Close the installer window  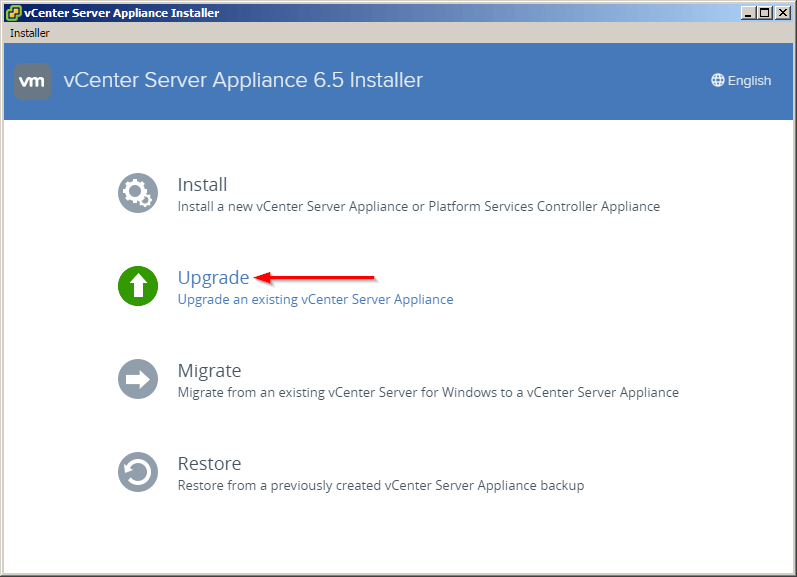[783, 13]
